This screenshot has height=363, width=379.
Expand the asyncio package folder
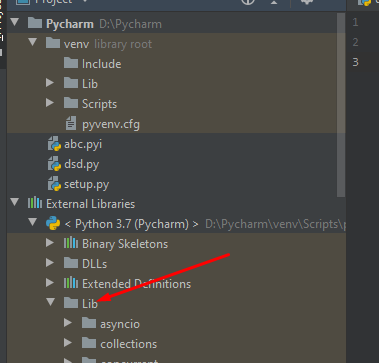[68, 323]
